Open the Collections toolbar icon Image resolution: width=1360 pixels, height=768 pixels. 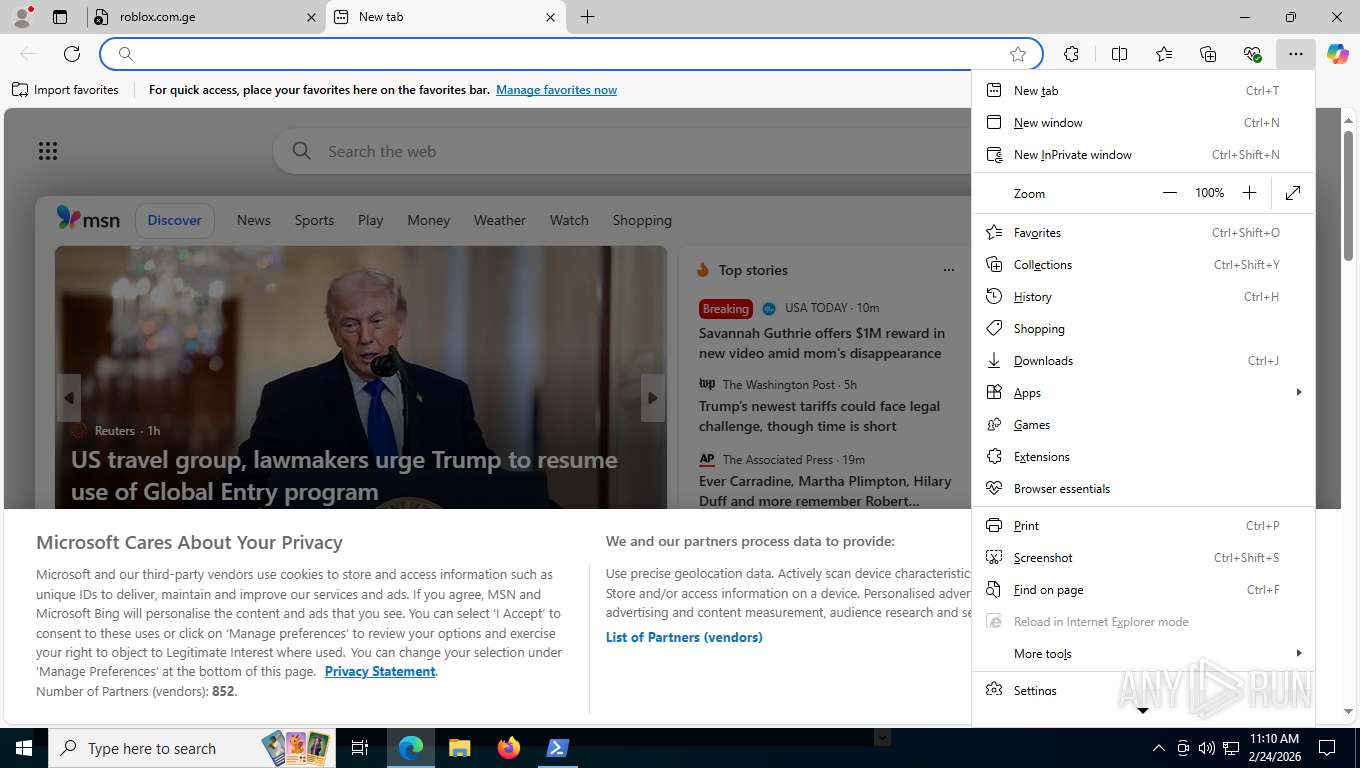pos(1208,54)
